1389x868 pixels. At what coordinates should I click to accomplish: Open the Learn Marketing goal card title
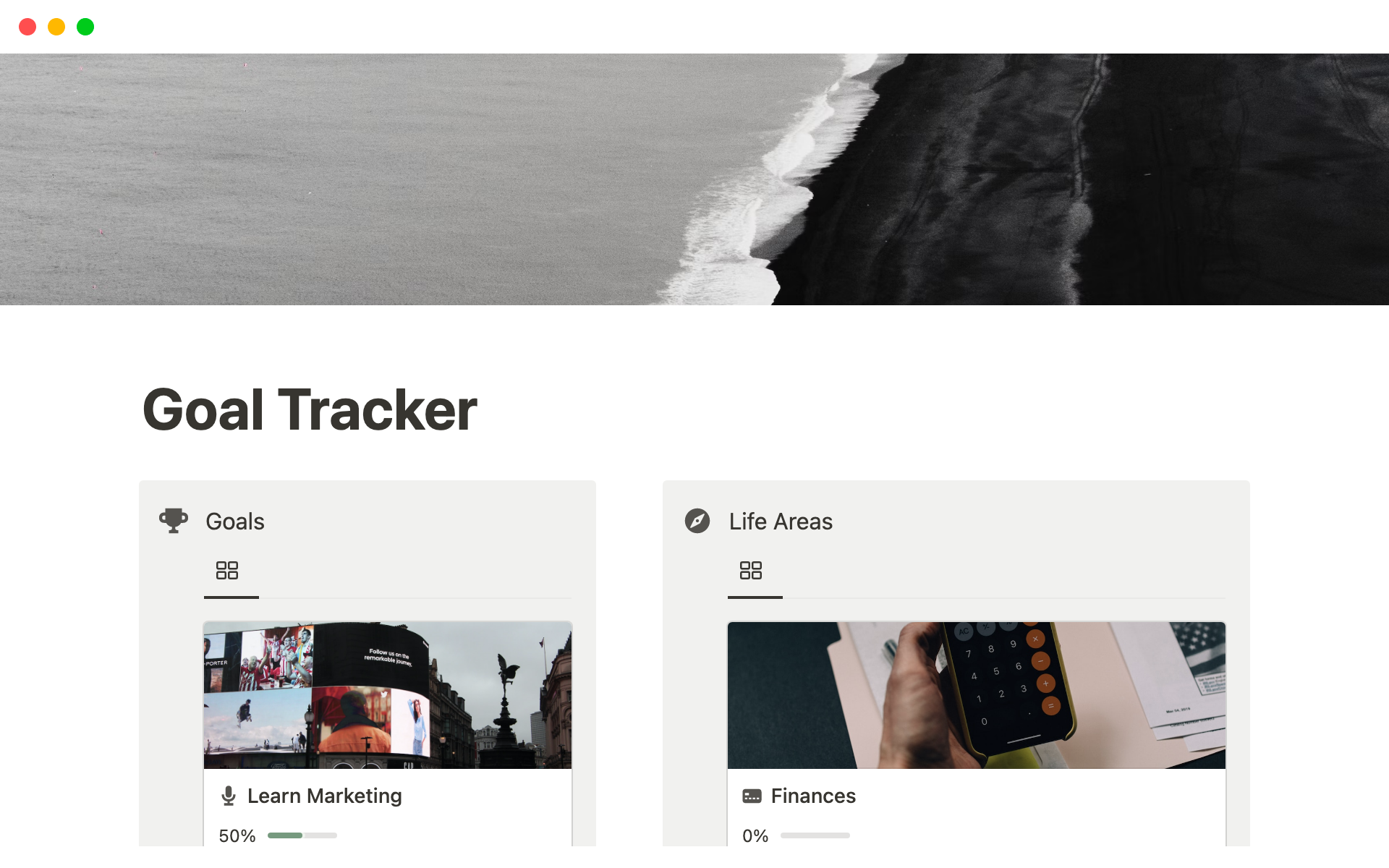[325, 796]
